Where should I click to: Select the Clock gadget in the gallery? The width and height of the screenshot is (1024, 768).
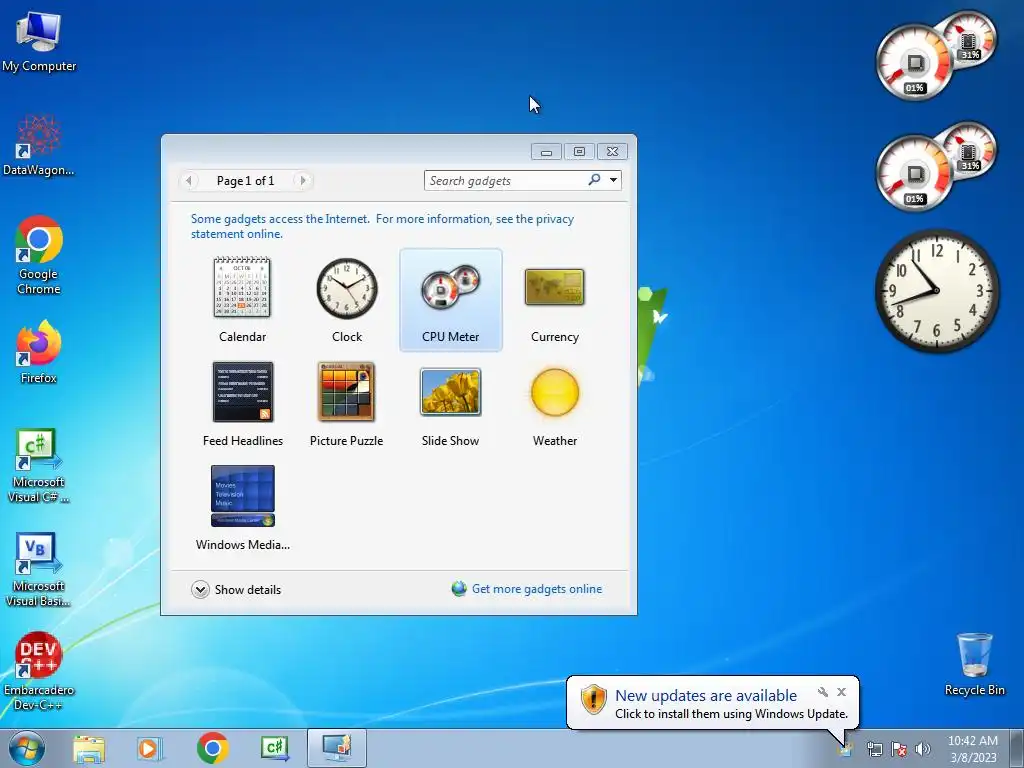point(347,289)
